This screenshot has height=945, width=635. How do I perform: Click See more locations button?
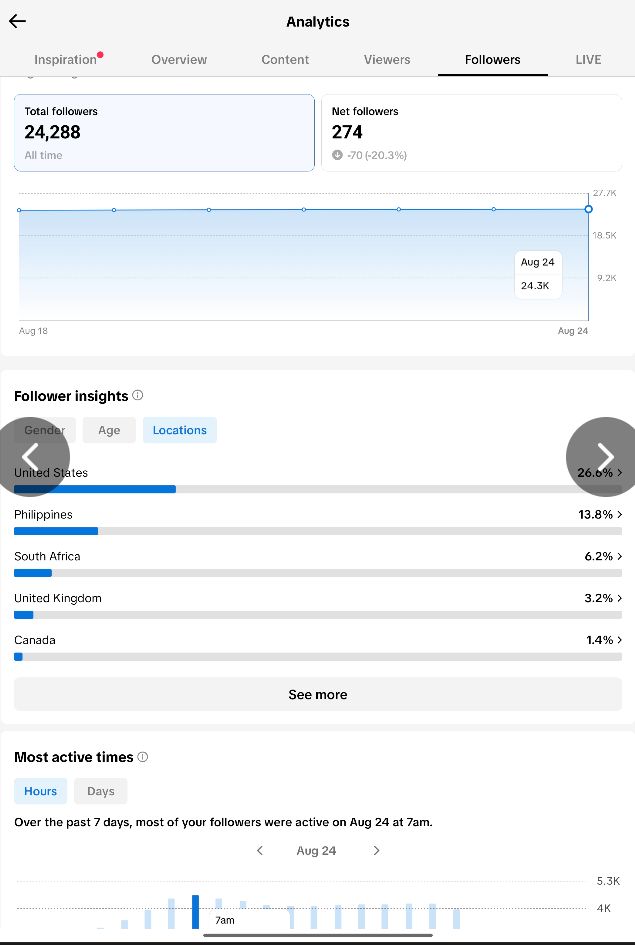pyautogui.click(x=318, y=694)
